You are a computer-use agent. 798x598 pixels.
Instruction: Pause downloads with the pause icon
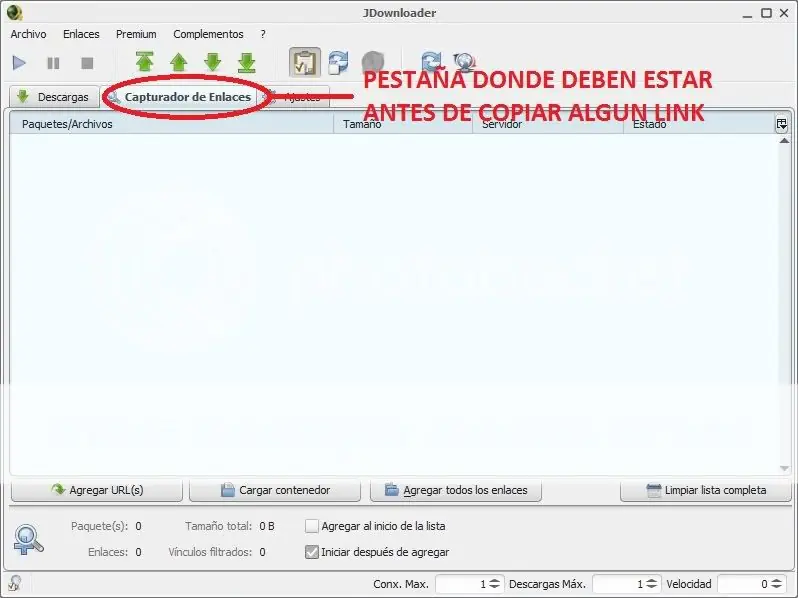(x=53, y=63)
